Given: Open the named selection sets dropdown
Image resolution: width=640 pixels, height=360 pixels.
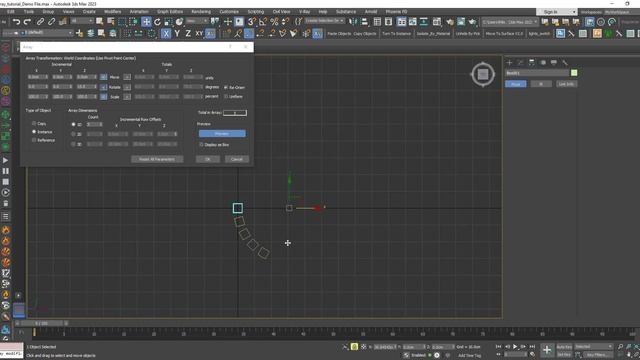Looking at the screenshot, I should 324,21.
